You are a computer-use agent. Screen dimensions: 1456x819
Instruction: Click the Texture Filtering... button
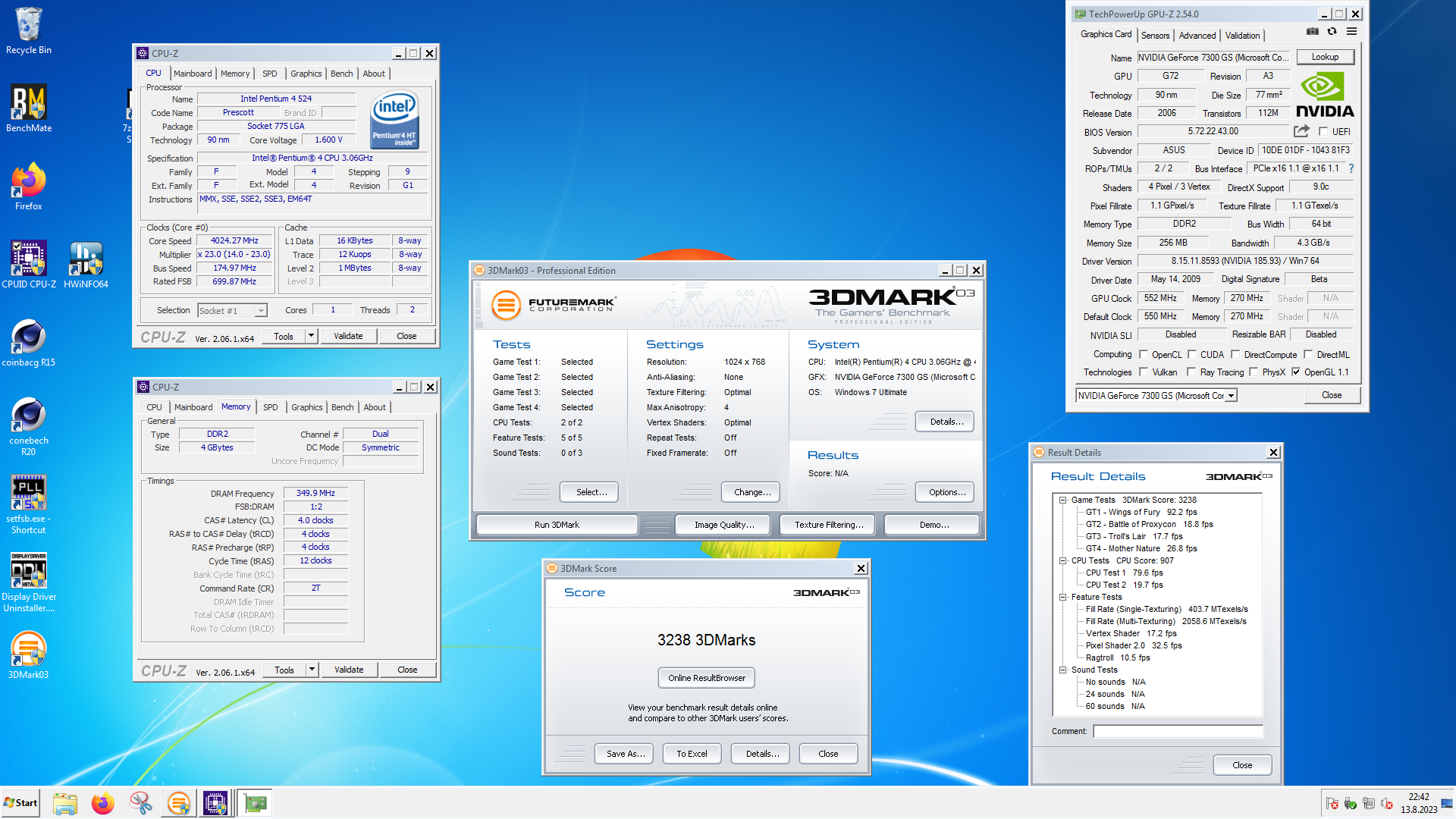pyautogui.click(x=829, y=525)
